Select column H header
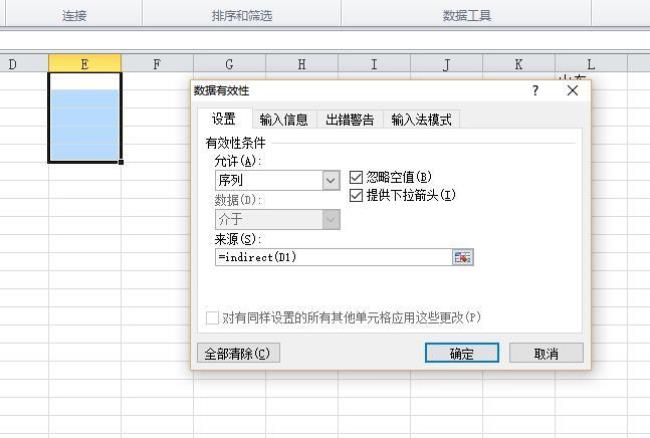The width and height of the screenshot is (650, 438). point(302,64)
